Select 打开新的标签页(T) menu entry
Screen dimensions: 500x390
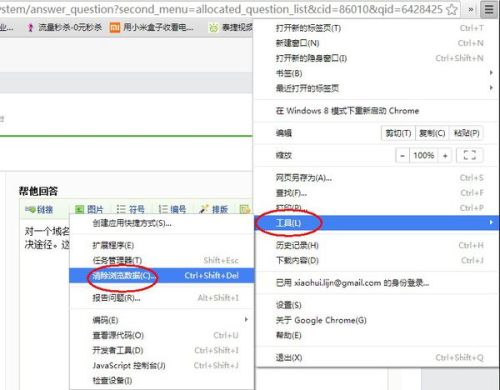(x=377, y=28)
